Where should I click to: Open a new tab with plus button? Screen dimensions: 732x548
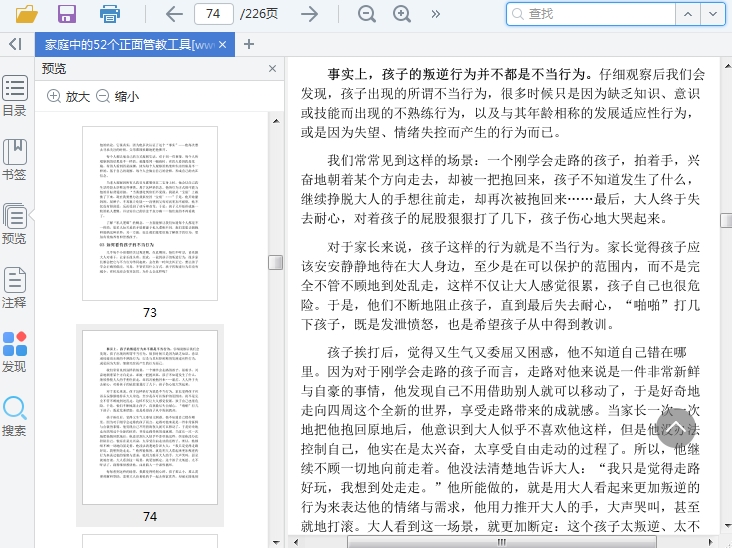(x=249, y=44)
